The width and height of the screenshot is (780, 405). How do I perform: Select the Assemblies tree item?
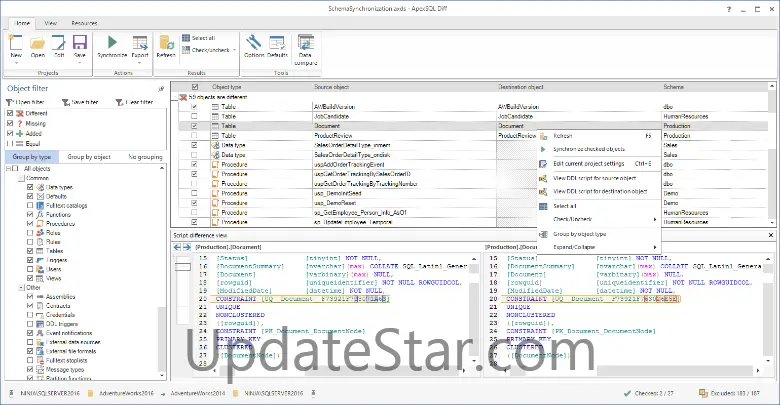(x=60, y=297)
